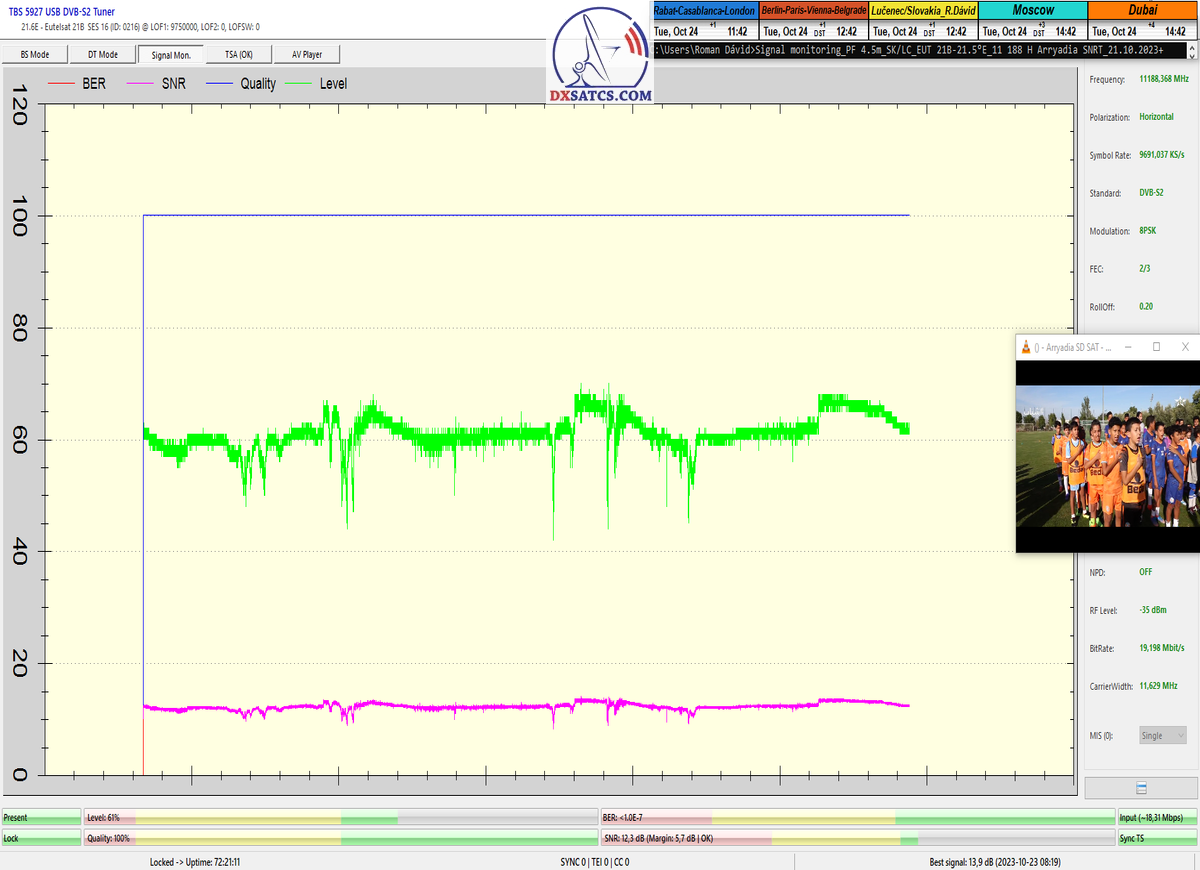Switch to the BS Mode tab
Image resolution: width=1200 pixels, height=870 pixels.
(35, 55)
